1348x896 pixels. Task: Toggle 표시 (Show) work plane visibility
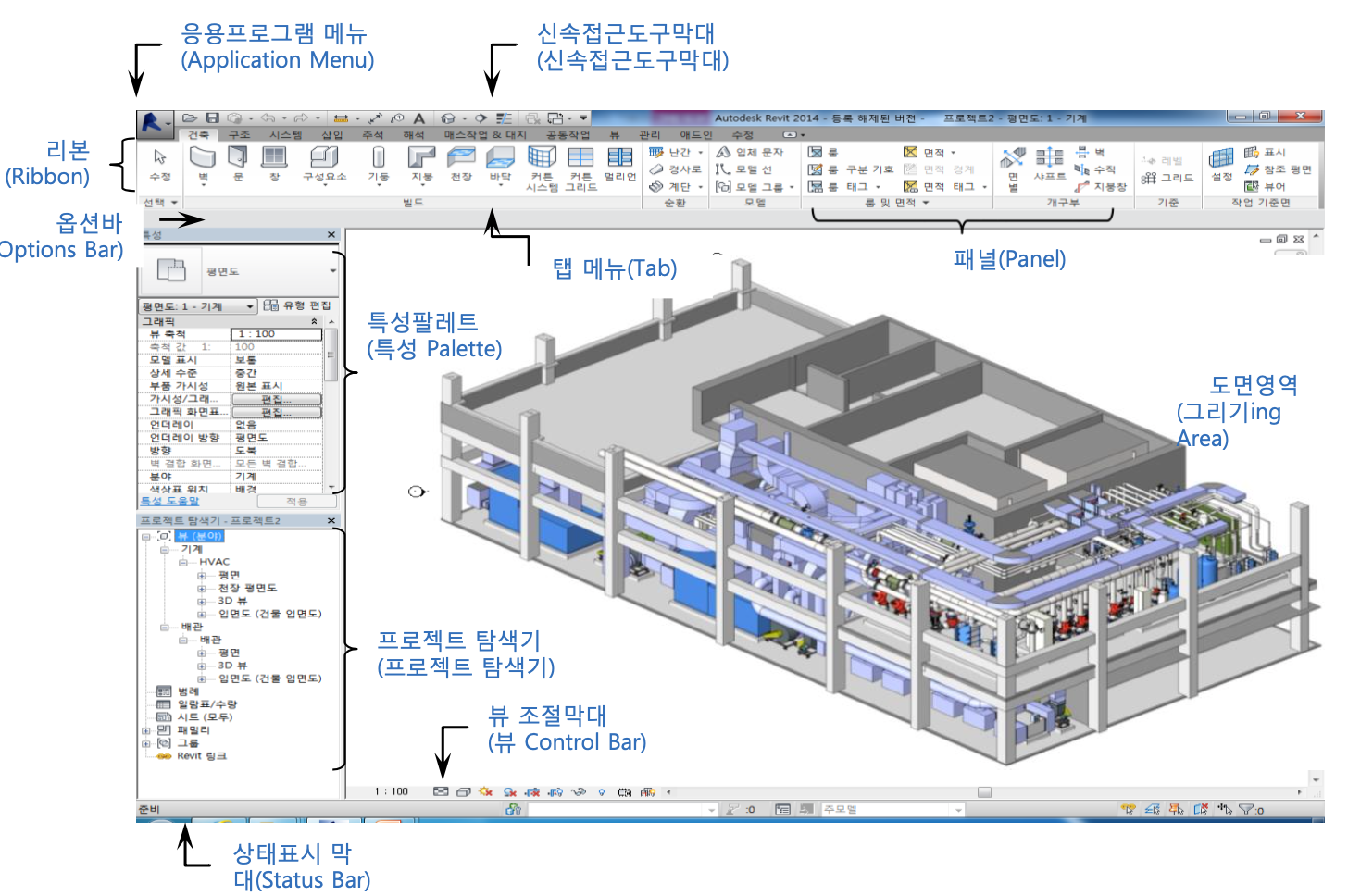[x=1266, y=152]
